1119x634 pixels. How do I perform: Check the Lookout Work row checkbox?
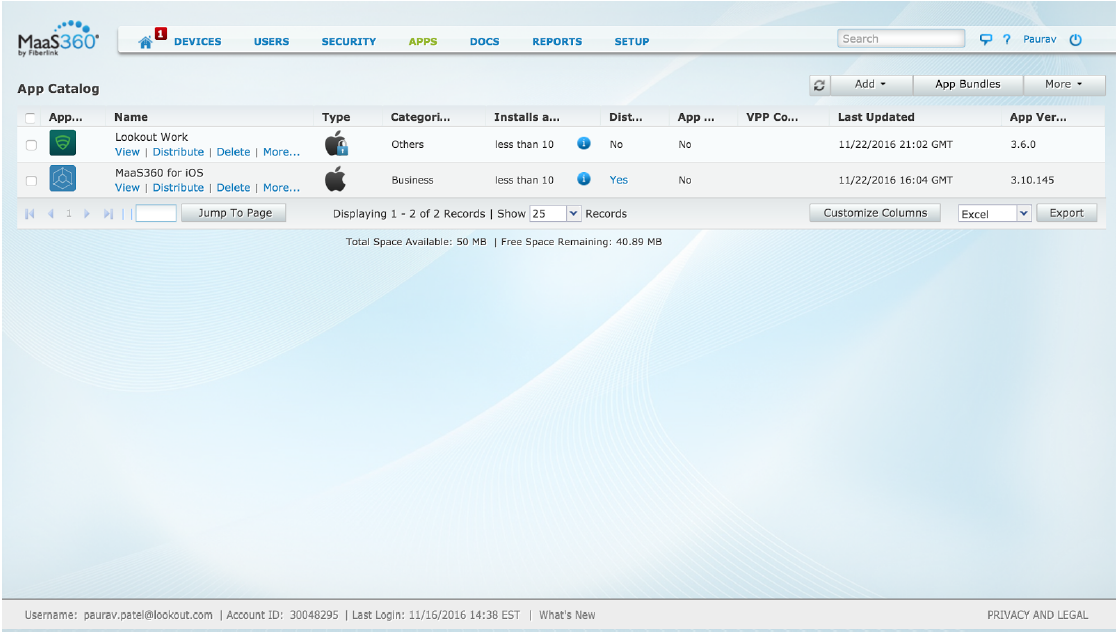tap(31, 145)
